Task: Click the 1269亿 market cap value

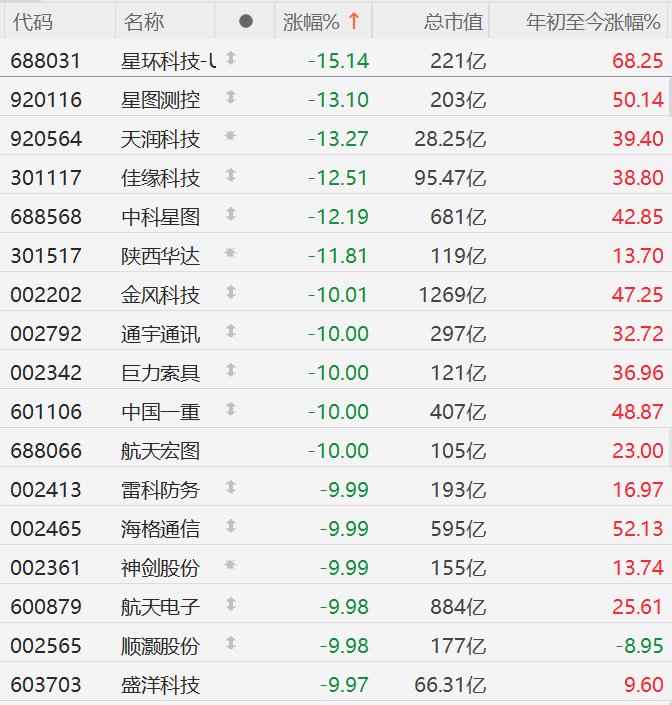Action: click(x=452, y=295)
